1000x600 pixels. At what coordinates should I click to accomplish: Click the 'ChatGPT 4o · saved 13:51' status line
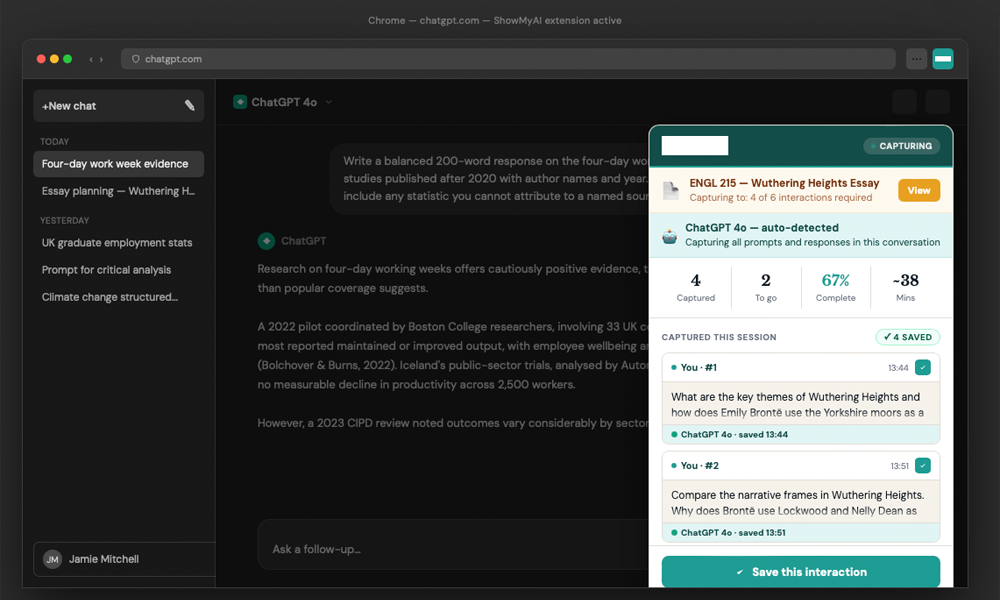(732, 532)
